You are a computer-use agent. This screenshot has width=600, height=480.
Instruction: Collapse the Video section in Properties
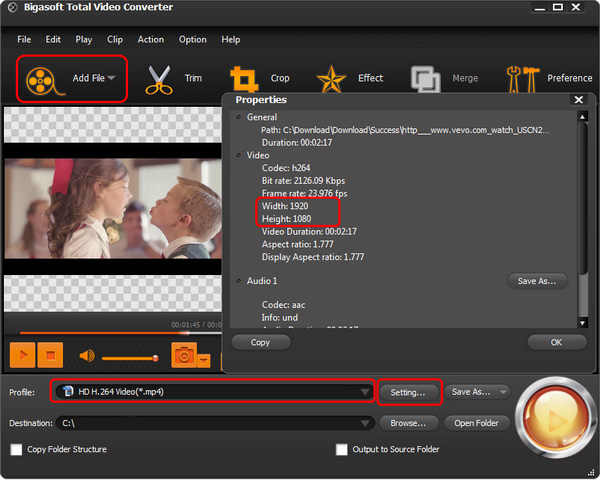coord(239,155)
